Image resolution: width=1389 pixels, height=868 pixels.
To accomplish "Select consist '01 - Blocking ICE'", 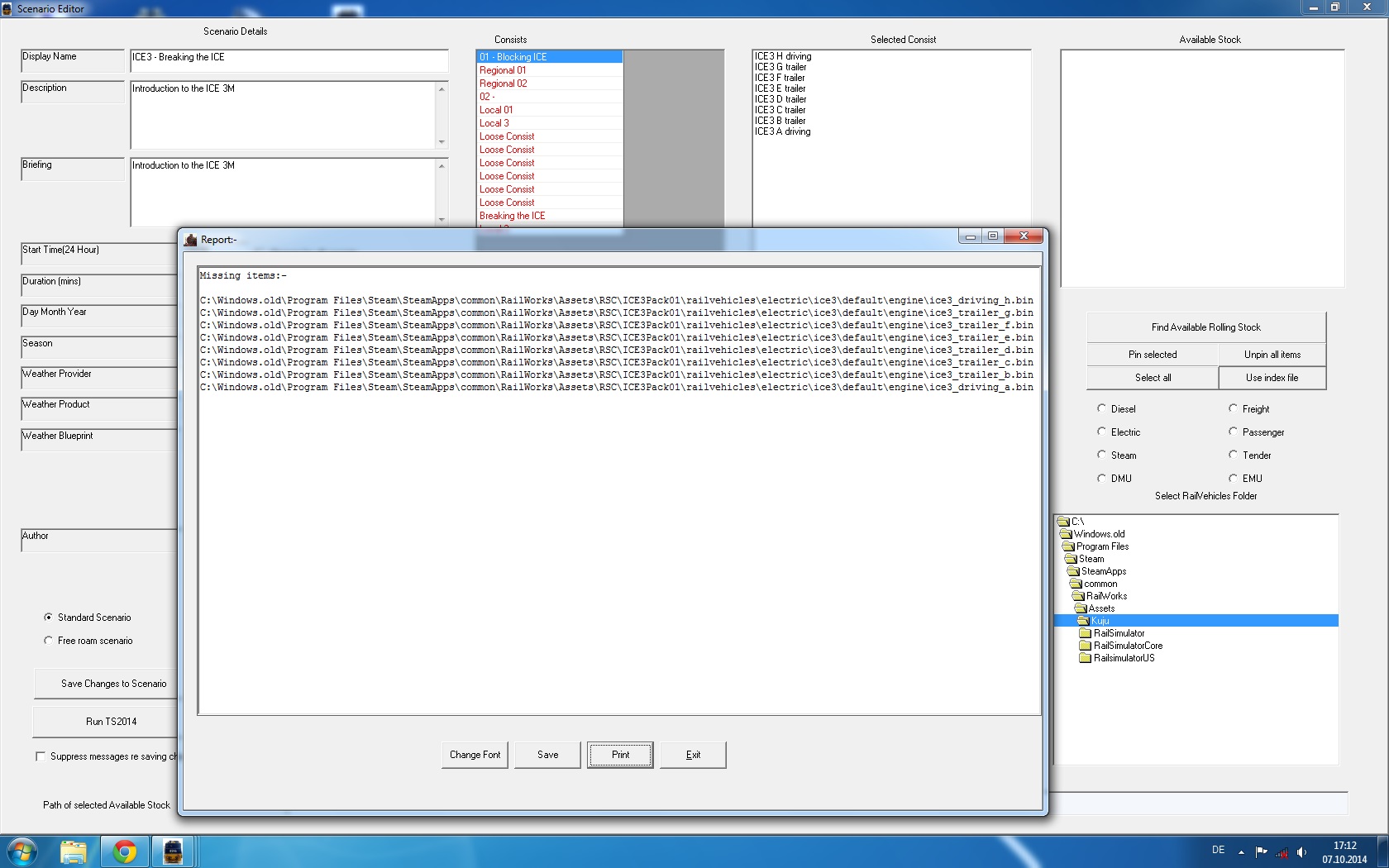I will pos(550,57).
